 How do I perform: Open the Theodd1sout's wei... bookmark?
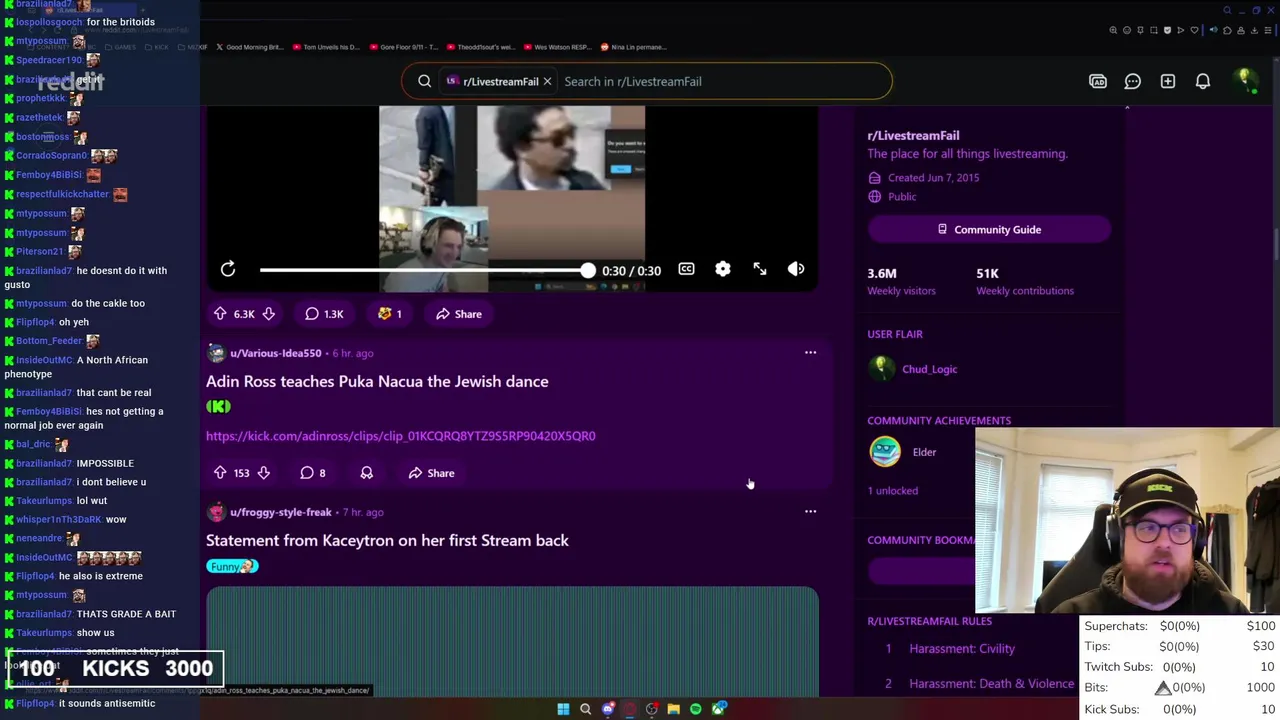pos(480,47)
